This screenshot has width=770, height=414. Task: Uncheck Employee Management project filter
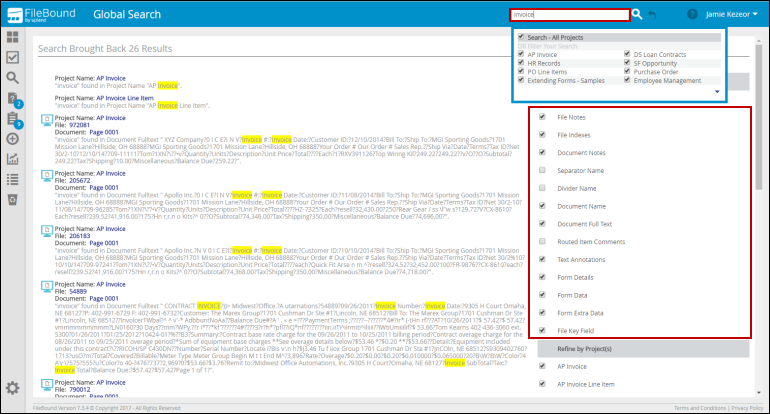pos(627,80)
